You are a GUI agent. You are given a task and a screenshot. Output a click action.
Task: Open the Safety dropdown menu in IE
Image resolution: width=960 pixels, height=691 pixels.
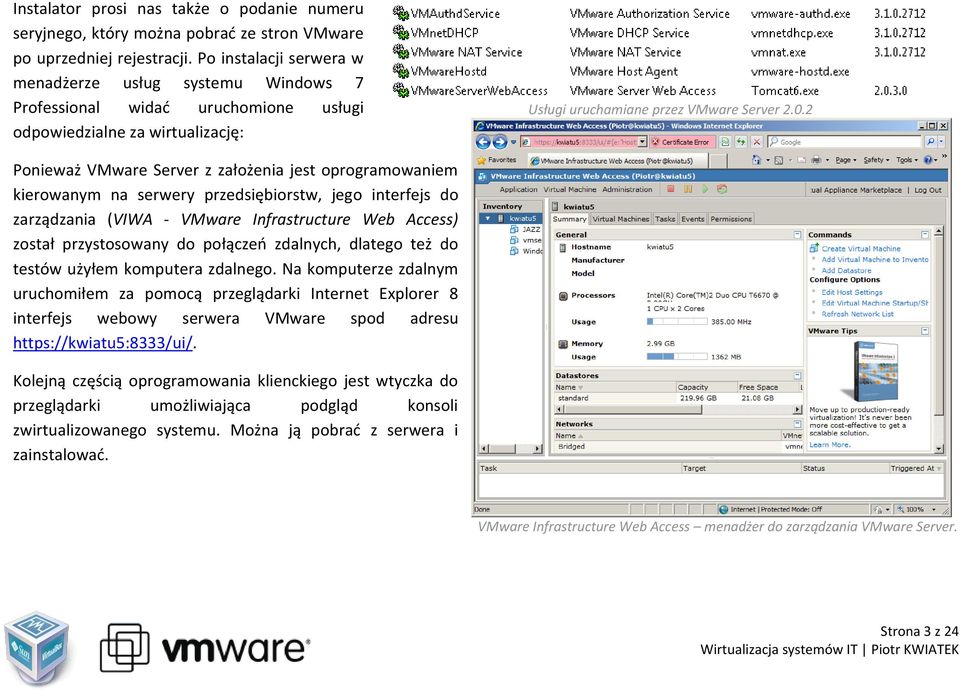pyautogui.click(x=876, y=160)
